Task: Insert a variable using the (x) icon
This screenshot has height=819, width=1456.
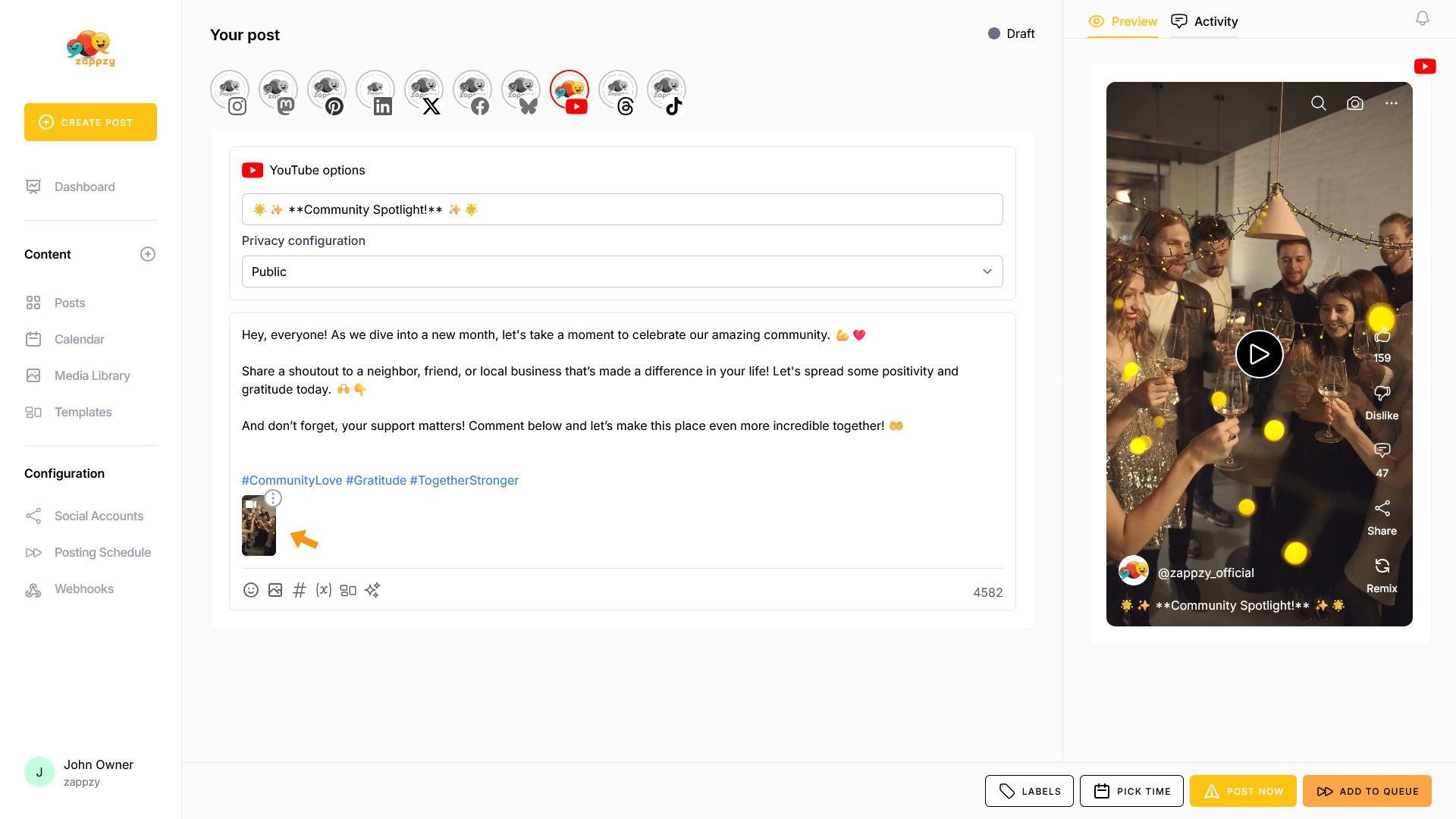Action: click(324, 590)
